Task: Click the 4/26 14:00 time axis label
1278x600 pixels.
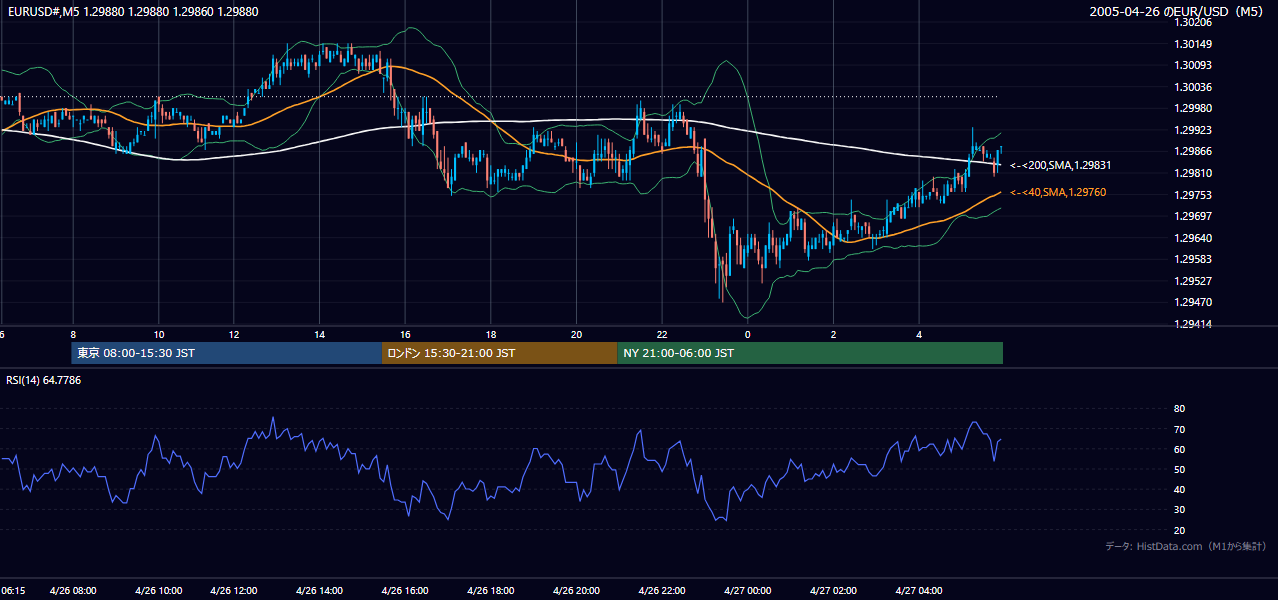Action: [x=320, y=591]
